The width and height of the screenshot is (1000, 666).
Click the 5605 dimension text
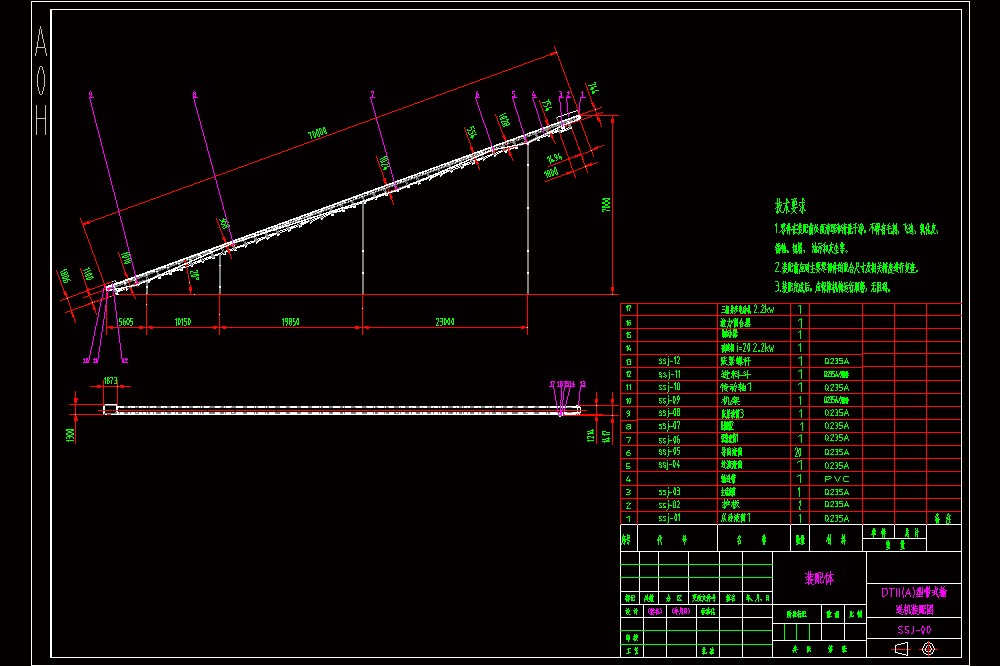126,322
